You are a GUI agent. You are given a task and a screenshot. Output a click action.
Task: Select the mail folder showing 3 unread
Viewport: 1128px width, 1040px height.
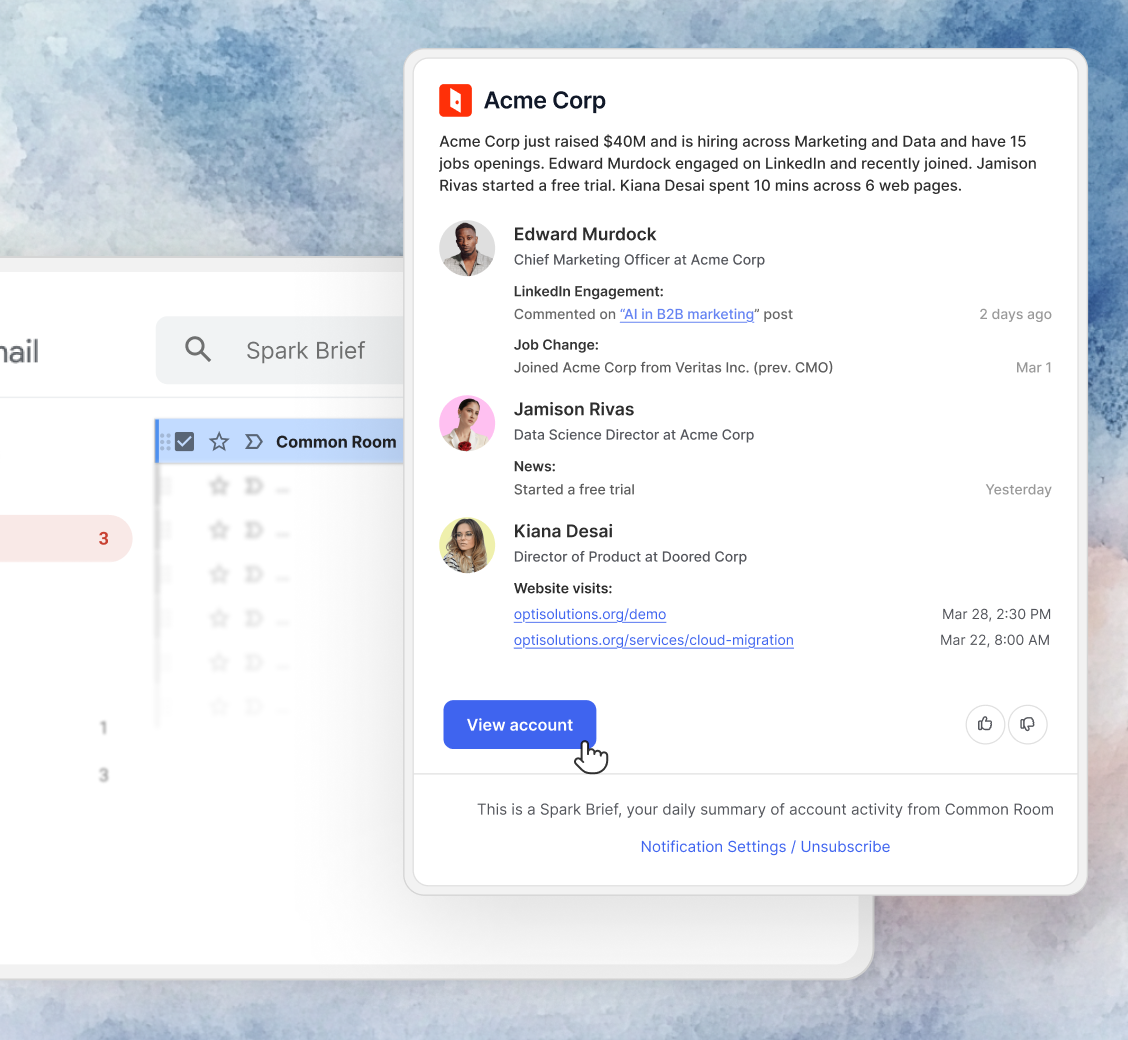(x=66, y=538)
